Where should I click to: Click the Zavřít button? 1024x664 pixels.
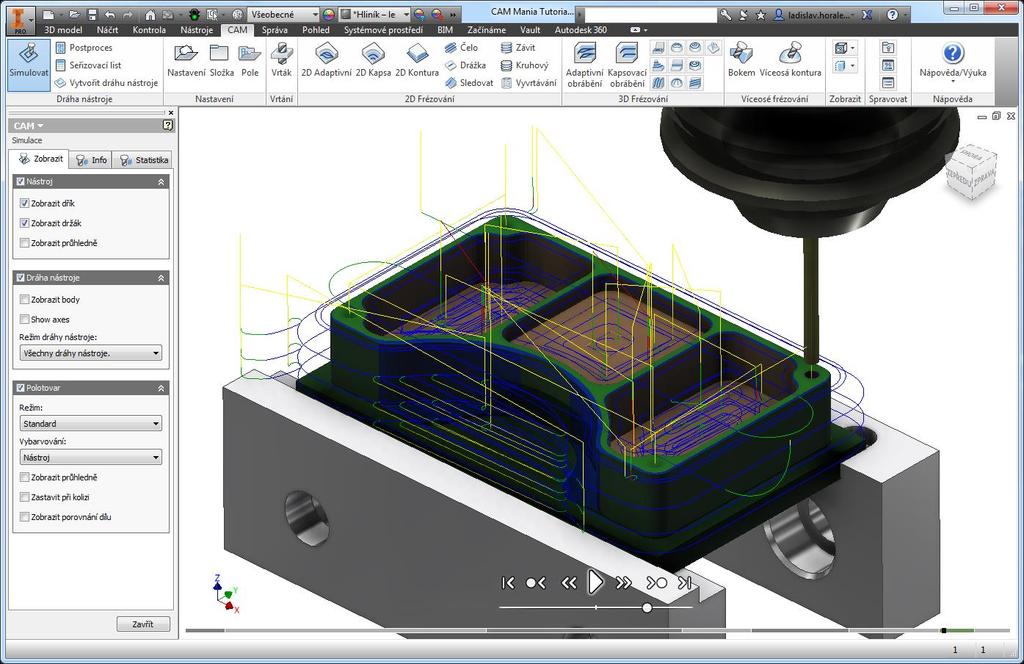143,624
